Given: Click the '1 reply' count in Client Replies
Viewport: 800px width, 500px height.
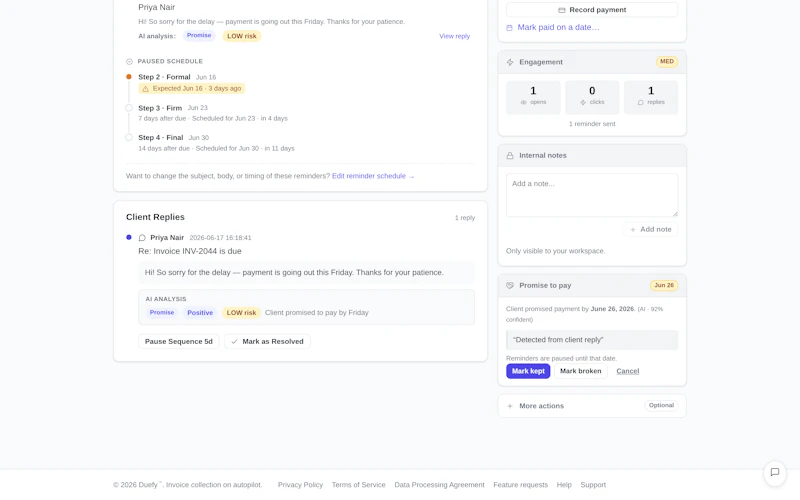Looking at the screenshot, I should point(465,218).
